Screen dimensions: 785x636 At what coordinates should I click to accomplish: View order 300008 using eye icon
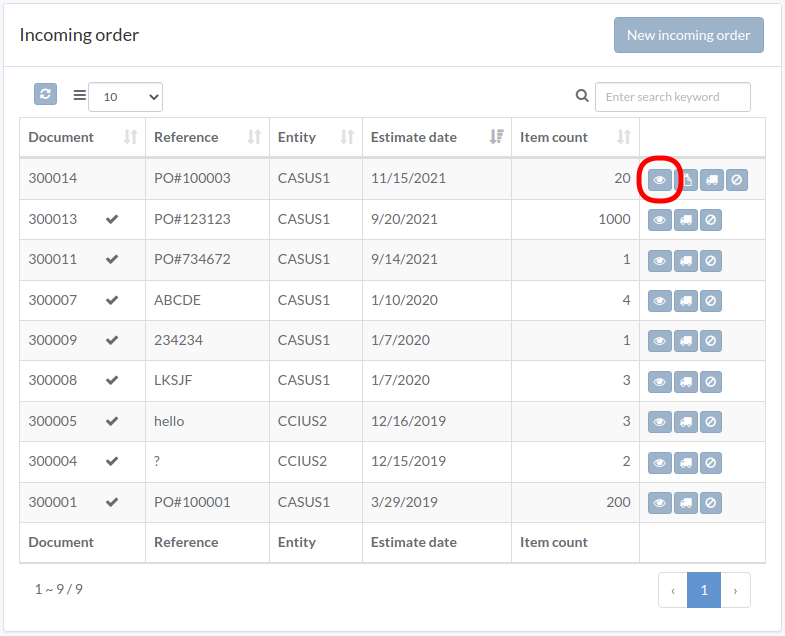click(x=660, y=382)
